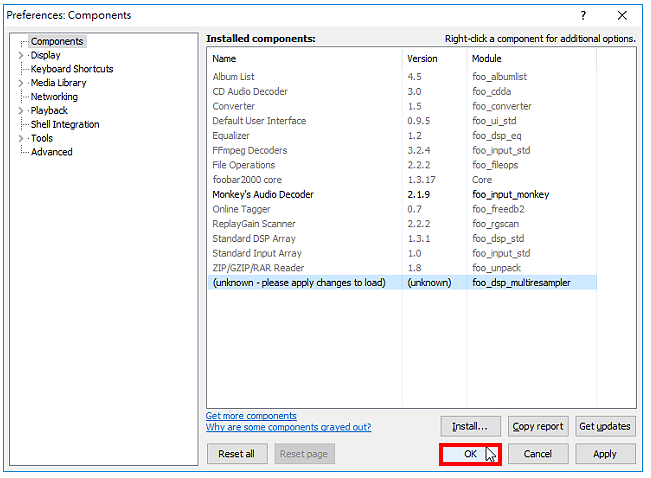Select the unknown pending component row

click(x=402, y=283)
